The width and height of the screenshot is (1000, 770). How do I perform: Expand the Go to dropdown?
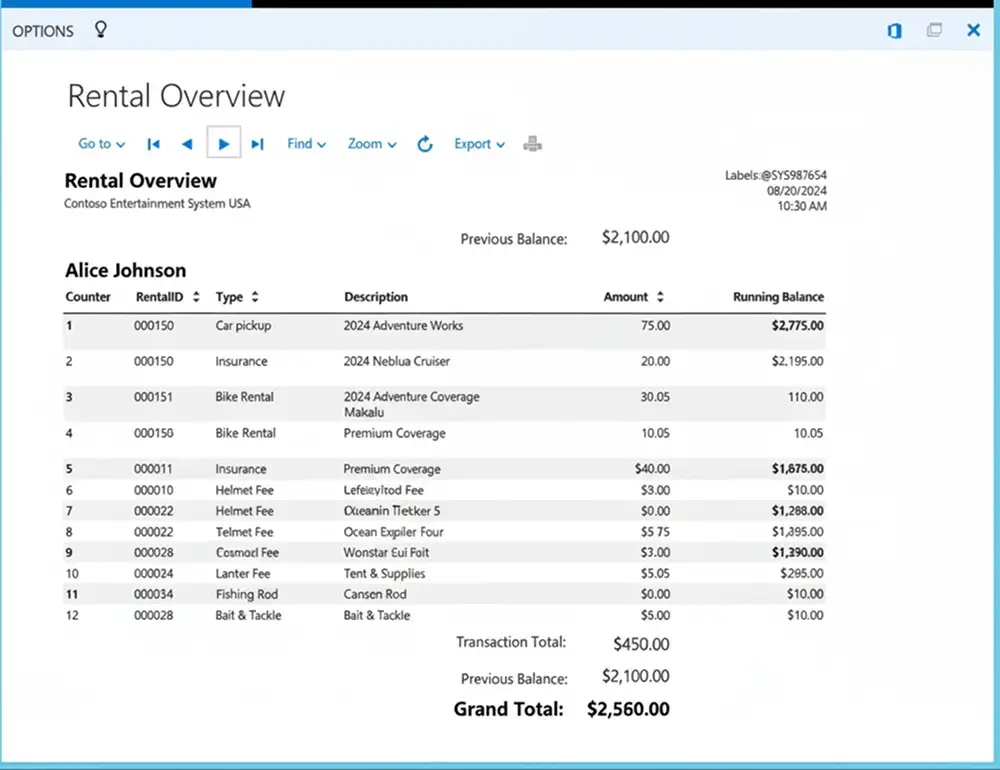102,144
